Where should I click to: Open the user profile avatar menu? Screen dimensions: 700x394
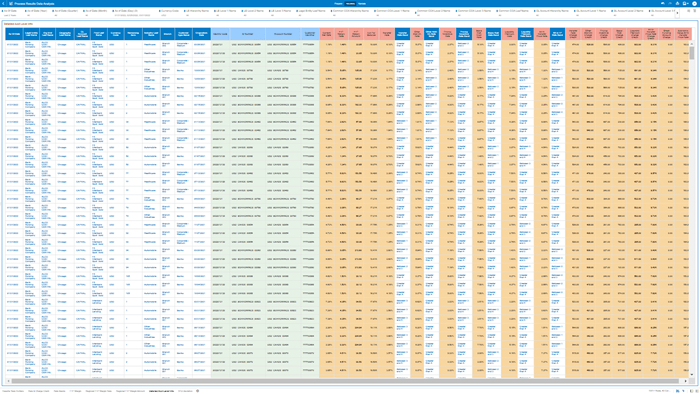tap(695, 3)
